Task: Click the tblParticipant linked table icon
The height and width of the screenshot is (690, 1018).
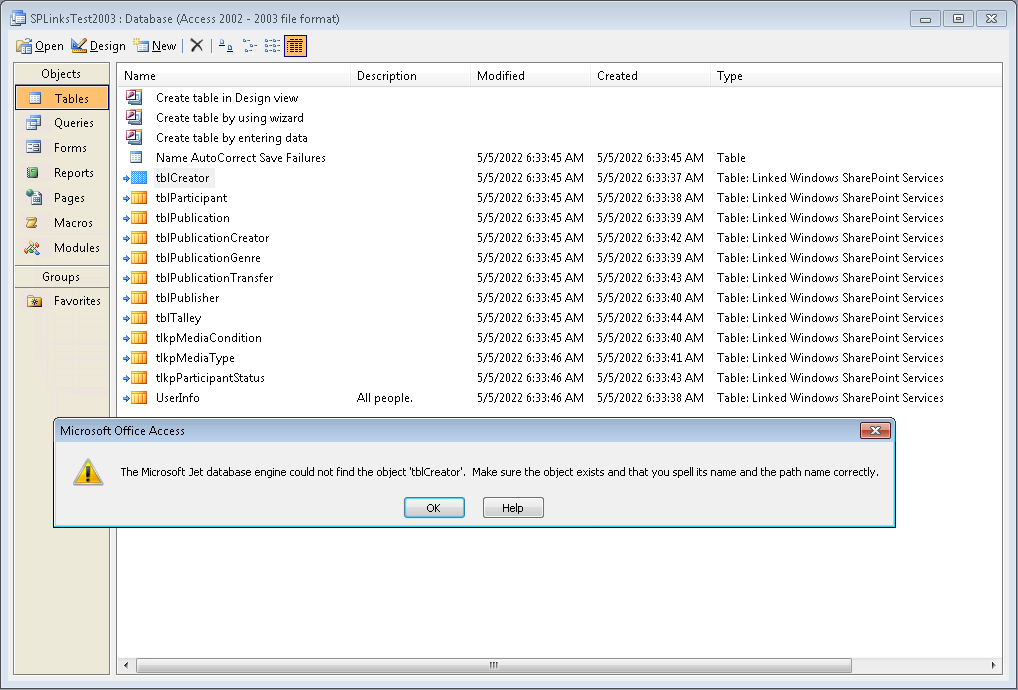Action: pyautogui.click(x=136, y=197)
